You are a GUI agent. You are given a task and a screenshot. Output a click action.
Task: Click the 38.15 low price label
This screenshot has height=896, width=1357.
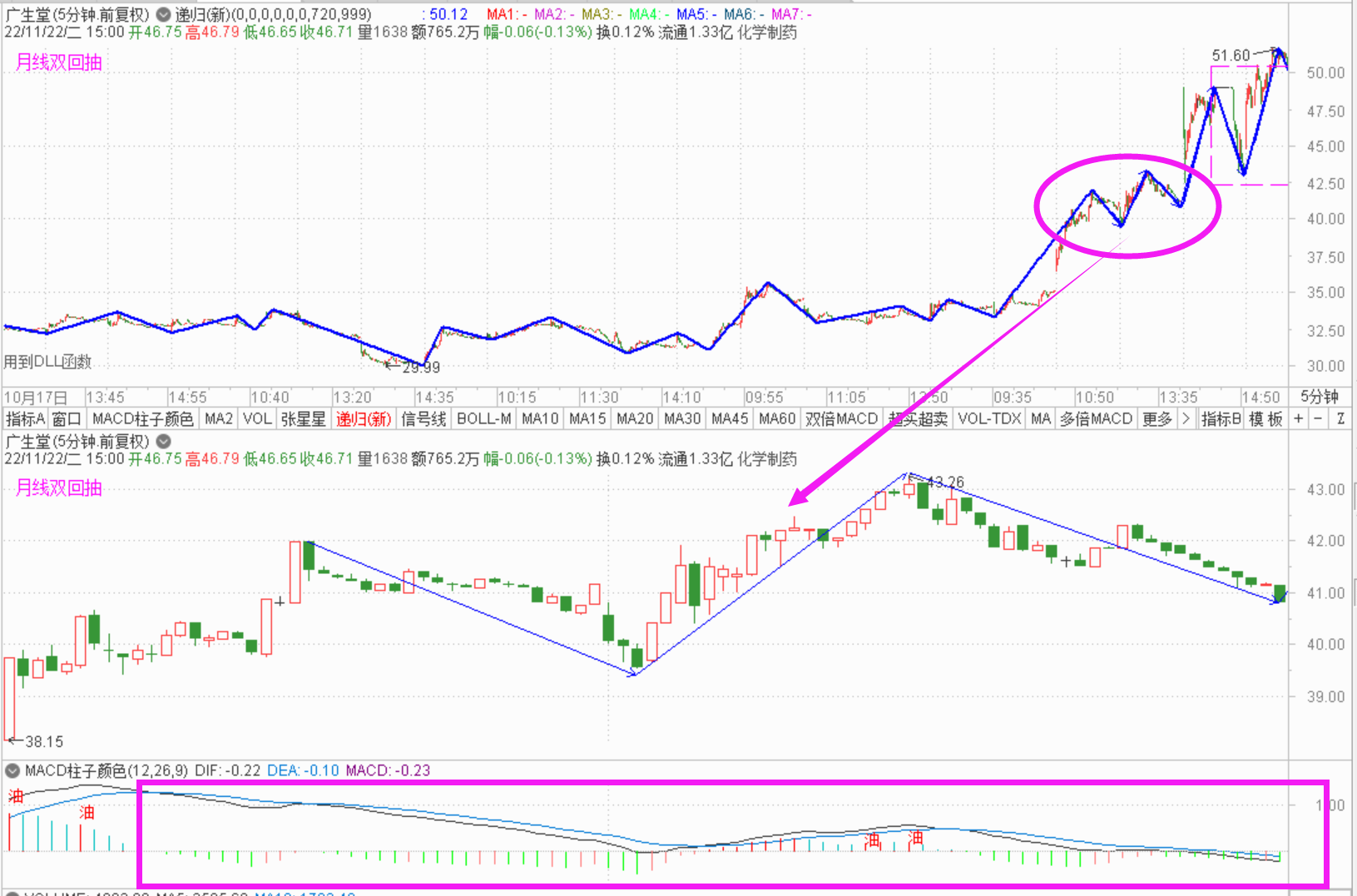pos(44,741)
